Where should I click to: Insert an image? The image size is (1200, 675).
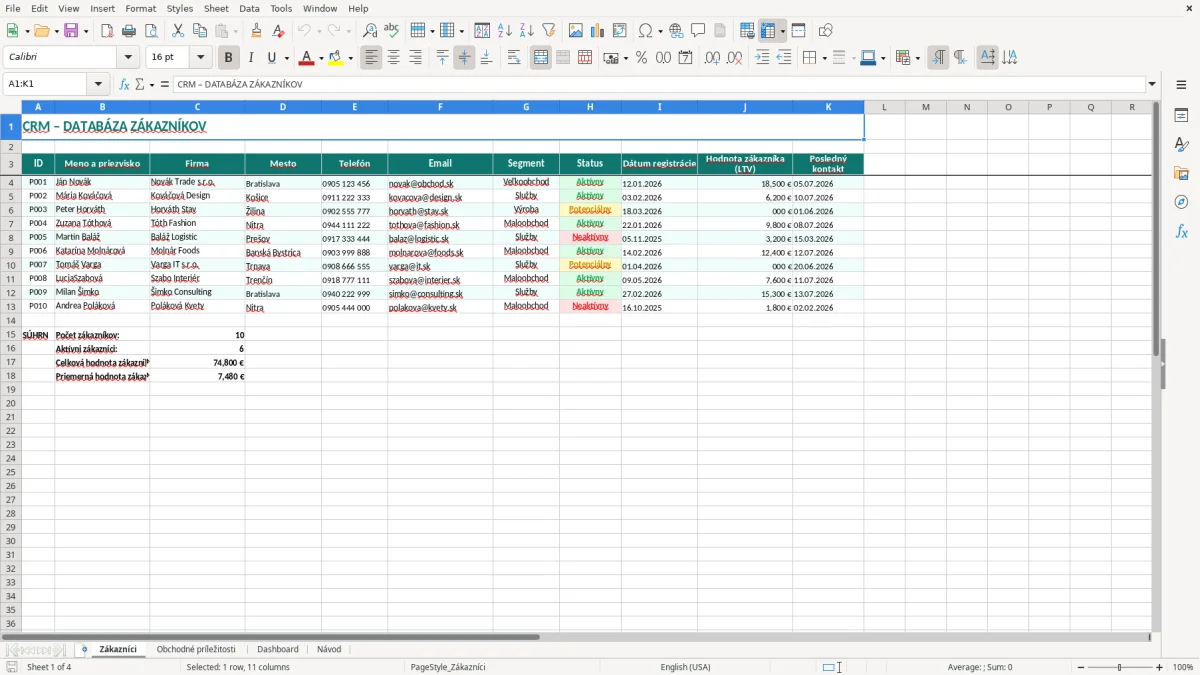pos(576,31)
